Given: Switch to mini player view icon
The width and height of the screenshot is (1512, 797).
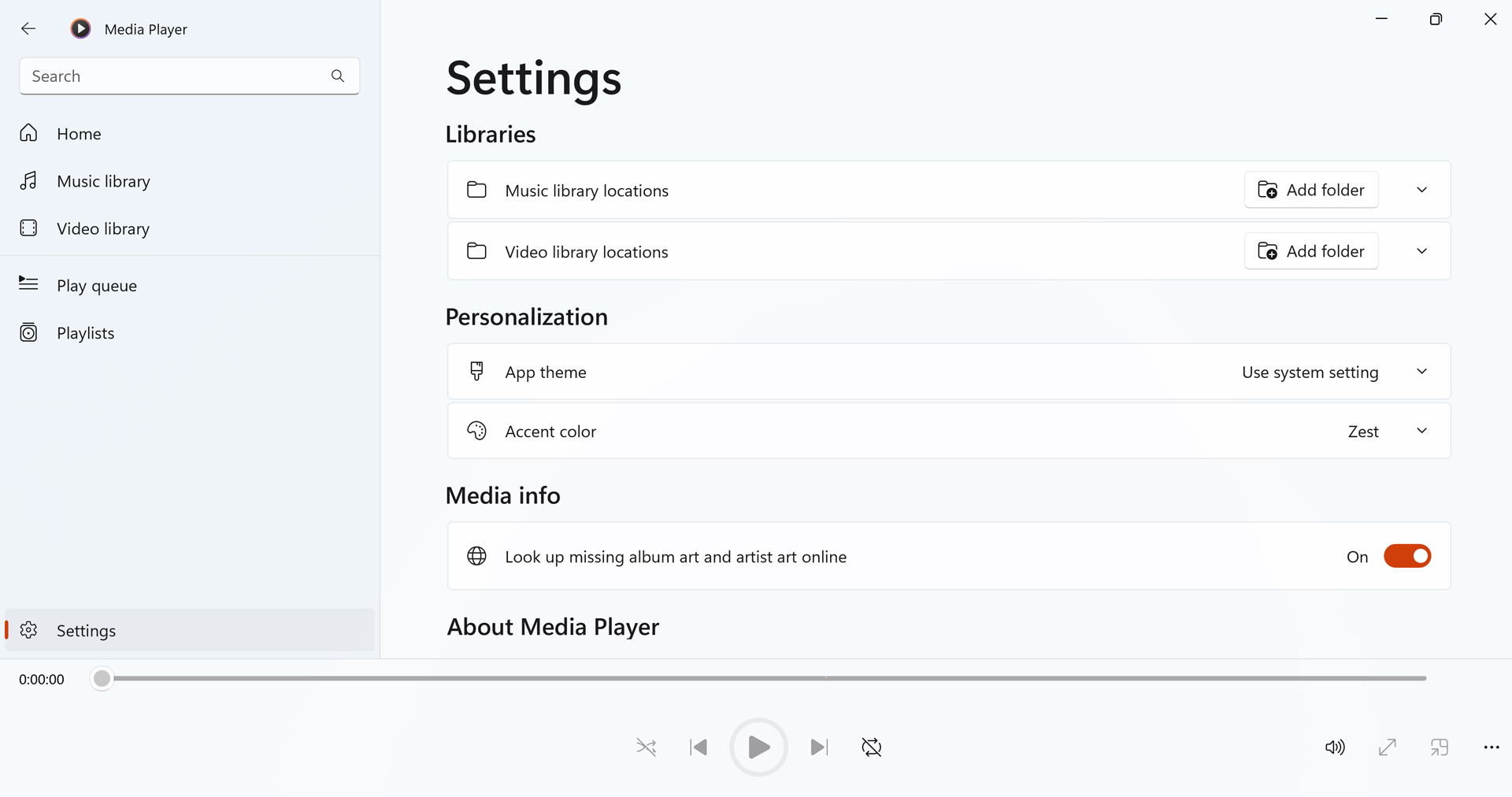Looking at the screenshot, I should click(x=1440, y=747).
